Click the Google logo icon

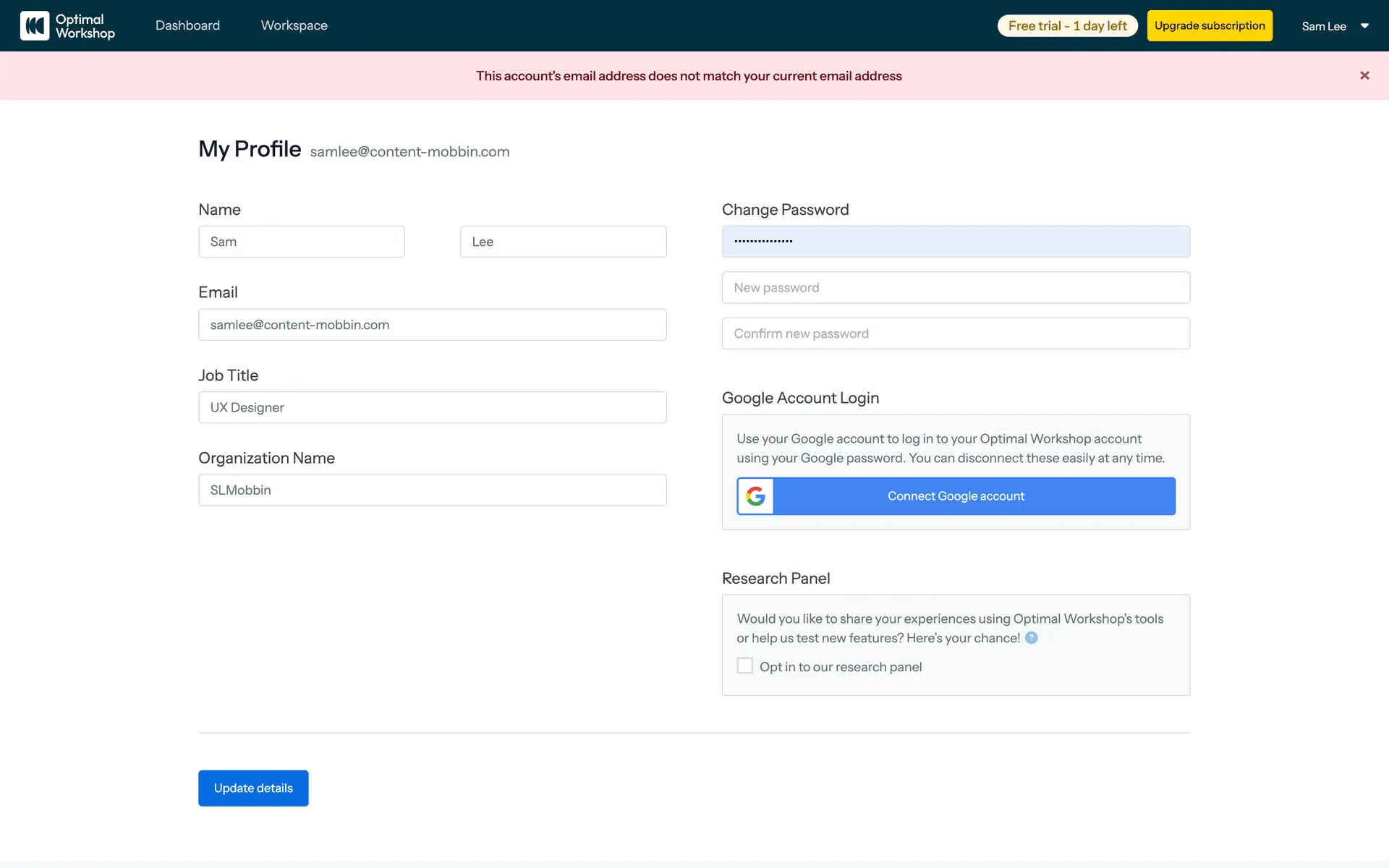tap(755, 496)
